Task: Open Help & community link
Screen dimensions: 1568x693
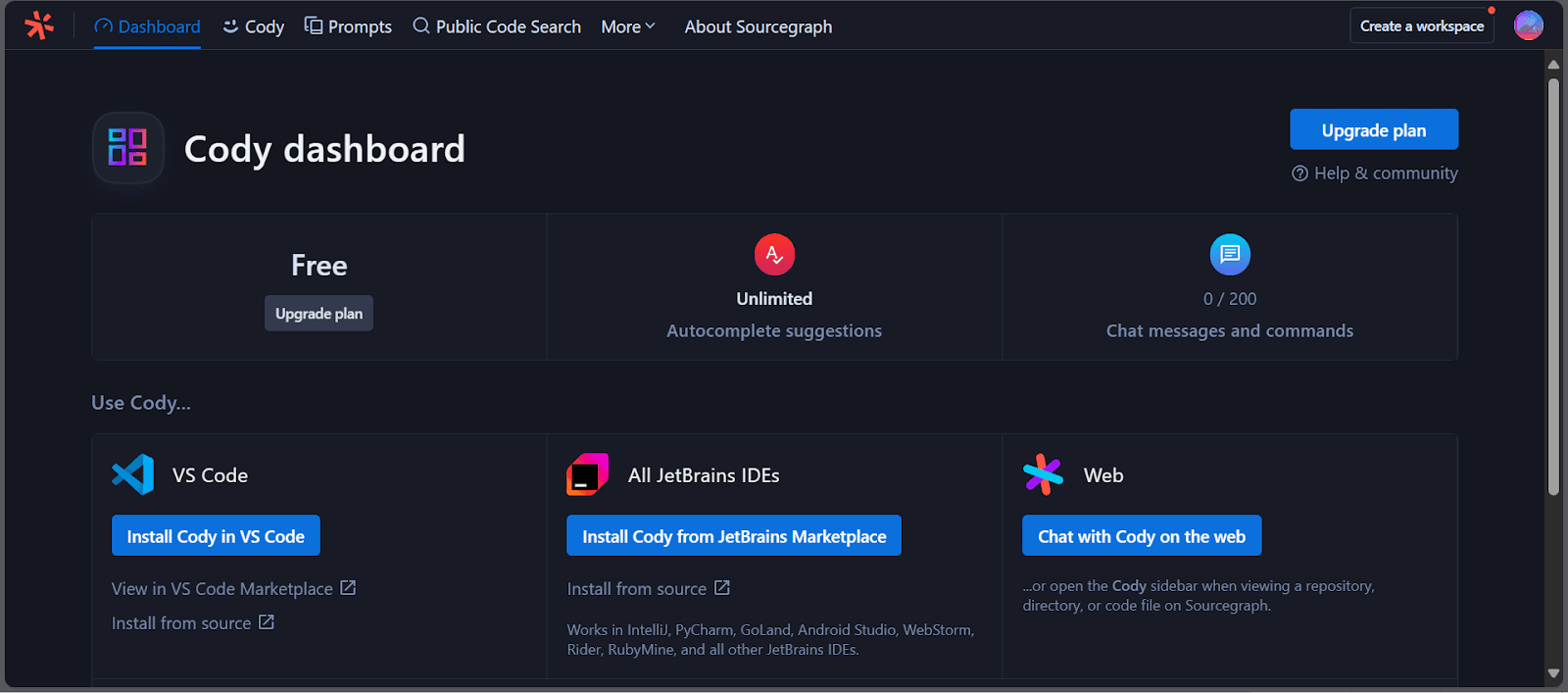Action: [x=1375, y=173]
